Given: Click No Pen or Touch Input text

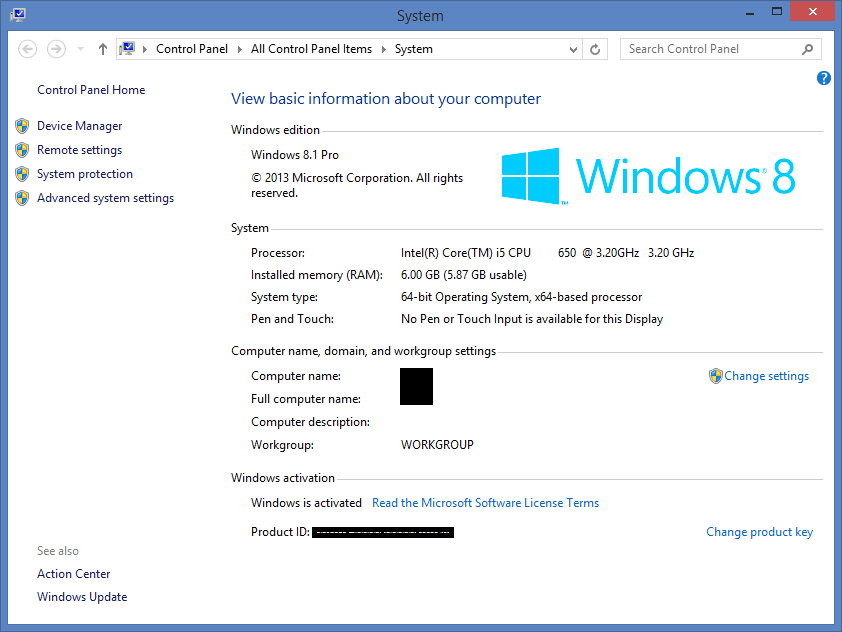Looking at the screenshot, I should point(532,319).
